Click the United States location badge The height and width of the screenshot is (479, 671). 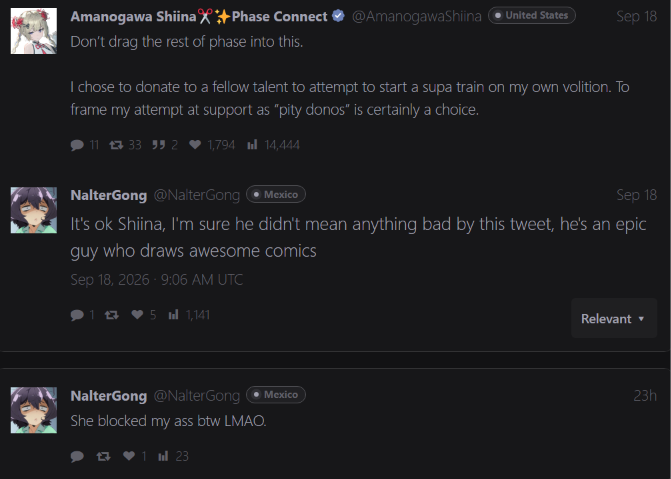(x=532, y=15)
